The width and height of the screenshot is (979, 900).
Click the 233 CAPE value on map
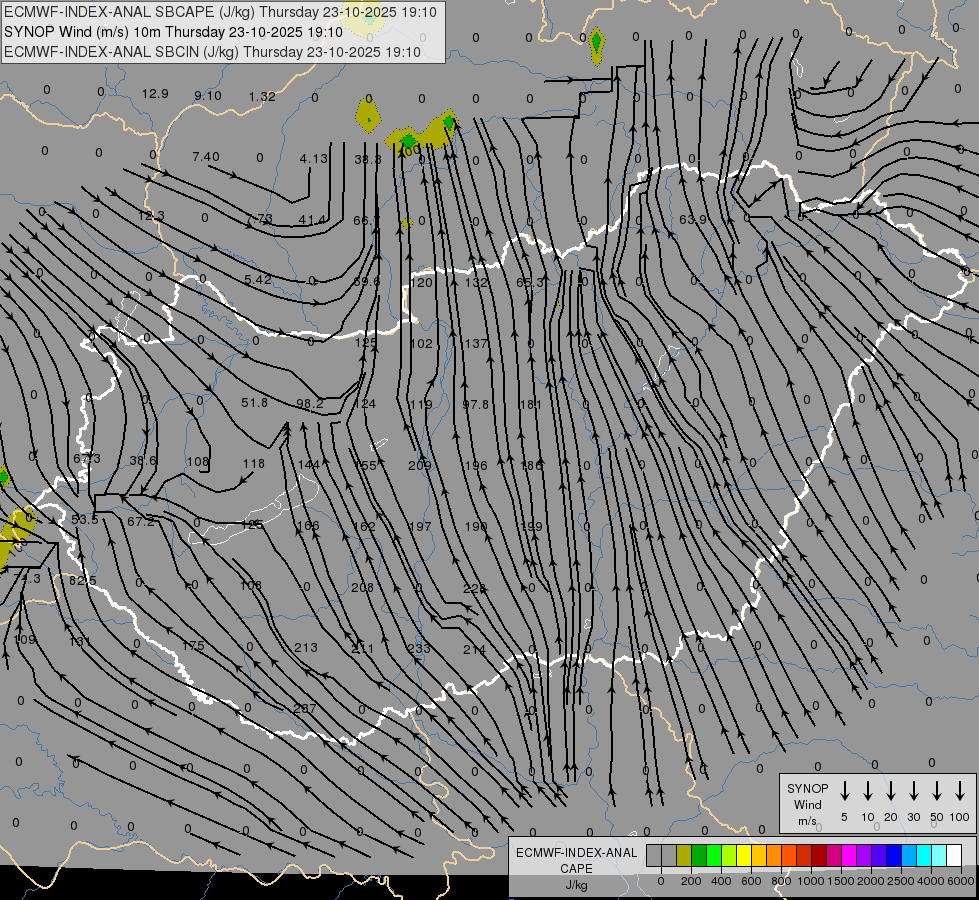tap(418, 648)
